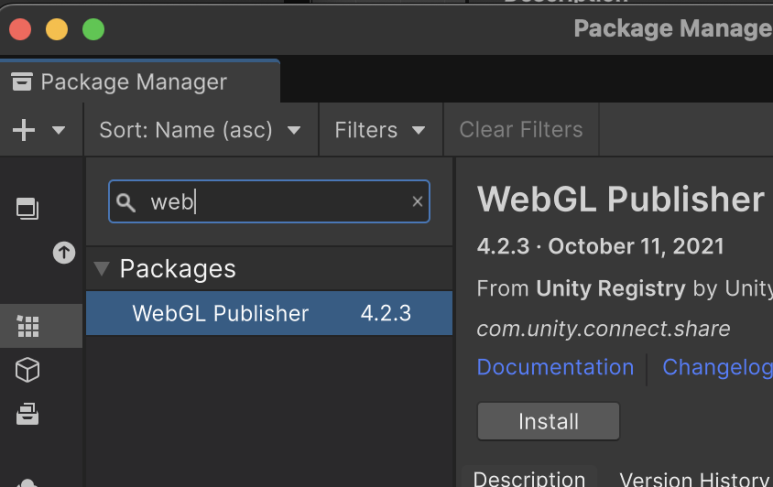The image size is (773, 487).
Task: Click the Package Manager tab archive icon
Action: click(22, 82)
